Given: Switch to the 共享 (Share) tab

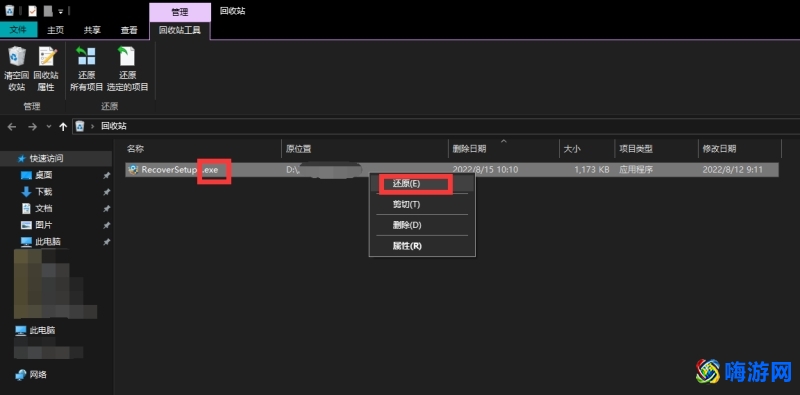Looking at the screenshot, I should (92, 30).
